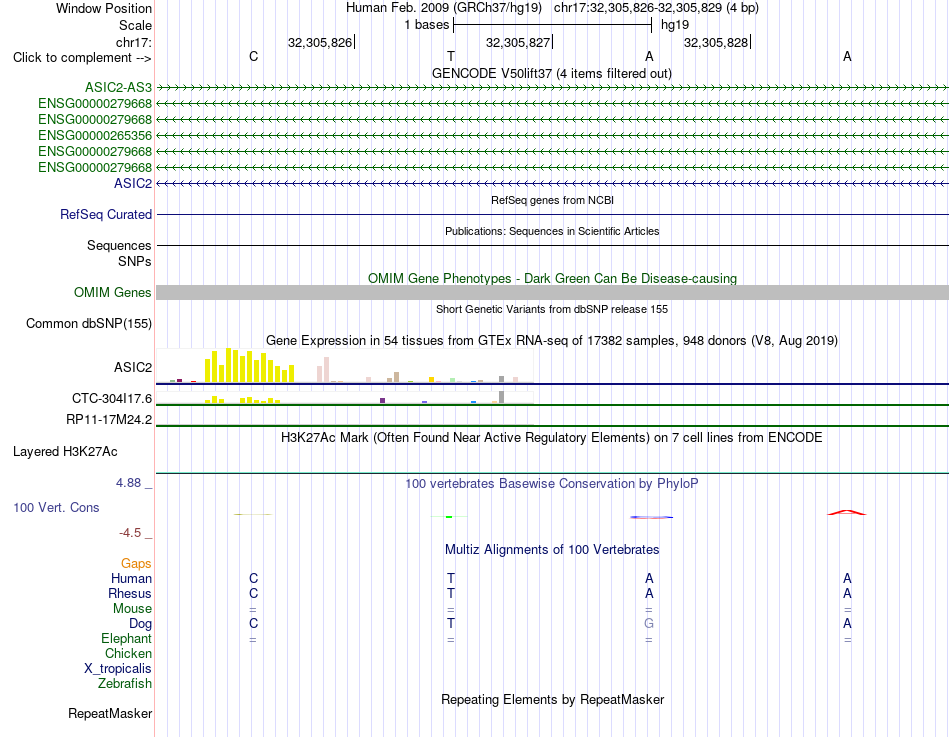Select the Human alignment row label

131,579
